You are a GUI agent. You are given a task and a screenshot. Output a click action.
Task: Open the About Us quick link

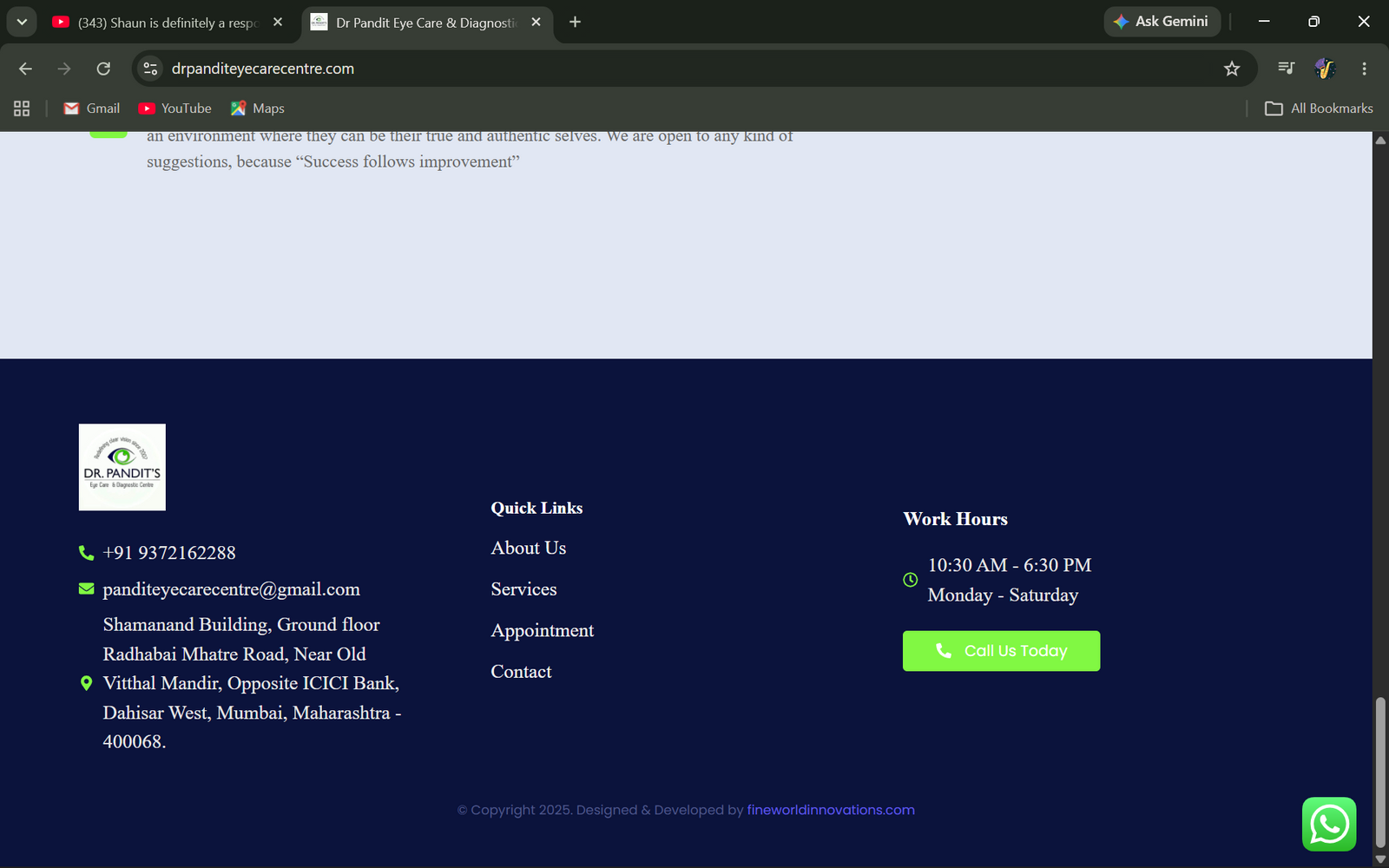pos(529,548)
